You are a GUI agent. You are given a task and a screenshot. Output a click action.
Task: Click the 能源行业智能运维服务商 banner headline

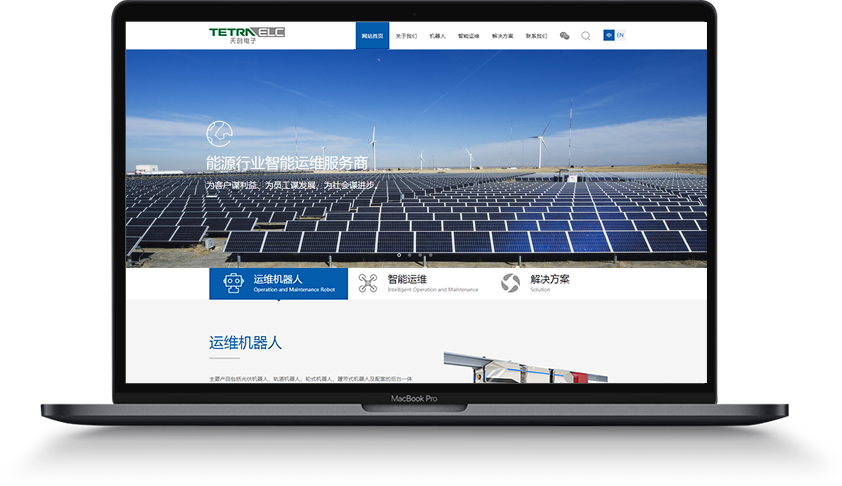point(287,163)
